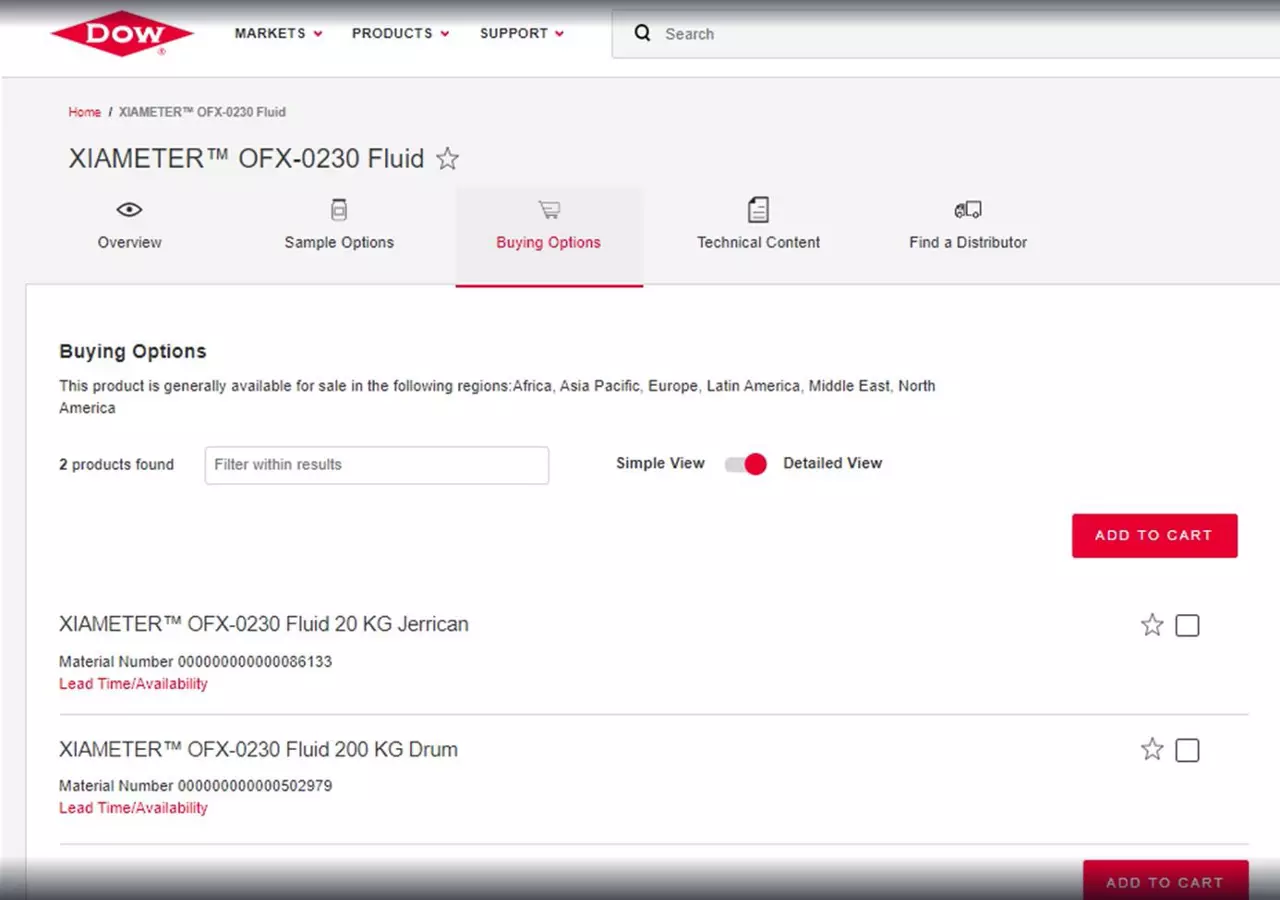Favorite the product using title star icon
This screenshot has height=900, width=1280.
(448, 159)
